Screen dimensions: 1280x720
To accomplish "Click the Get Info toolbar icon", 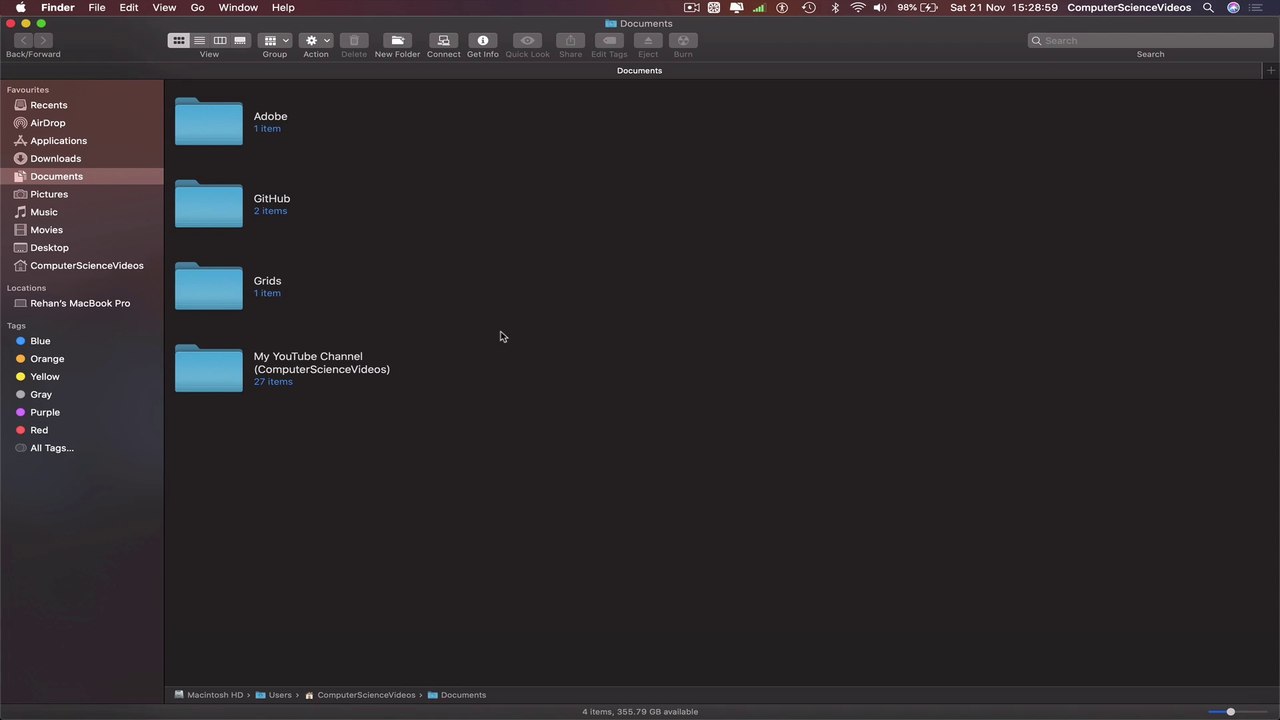I will [x=483, y=41].
